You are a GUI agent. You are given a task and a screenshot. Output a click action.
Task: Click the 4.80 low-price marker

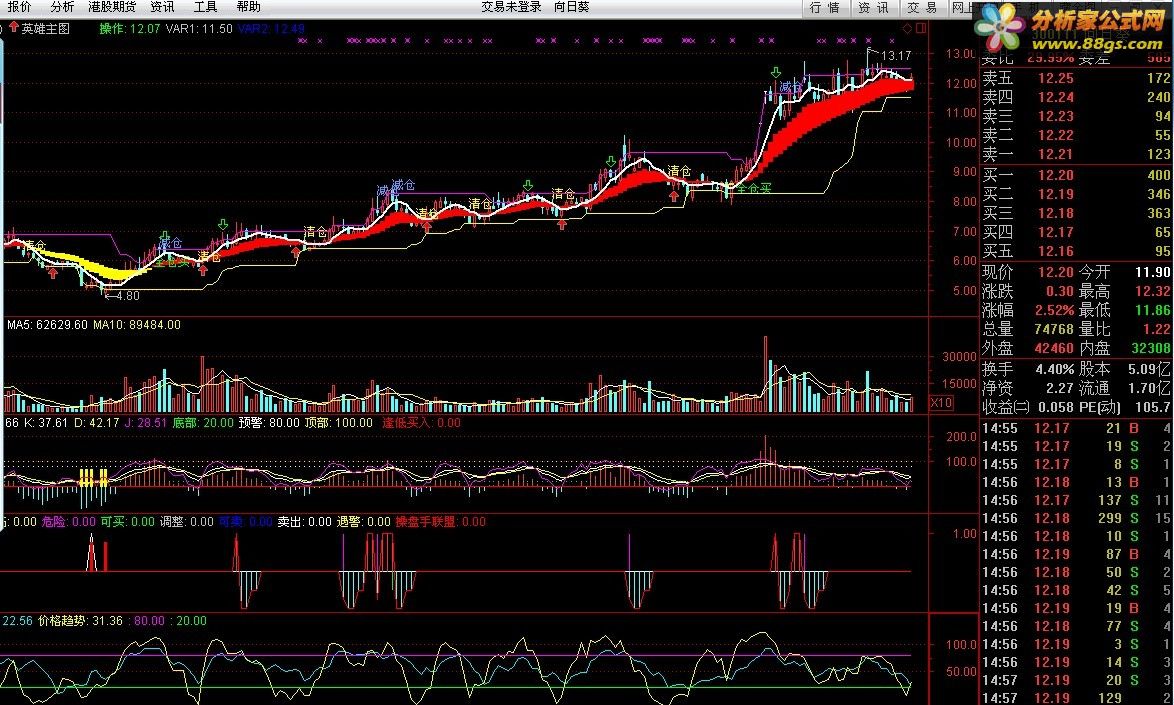[121, 296]
